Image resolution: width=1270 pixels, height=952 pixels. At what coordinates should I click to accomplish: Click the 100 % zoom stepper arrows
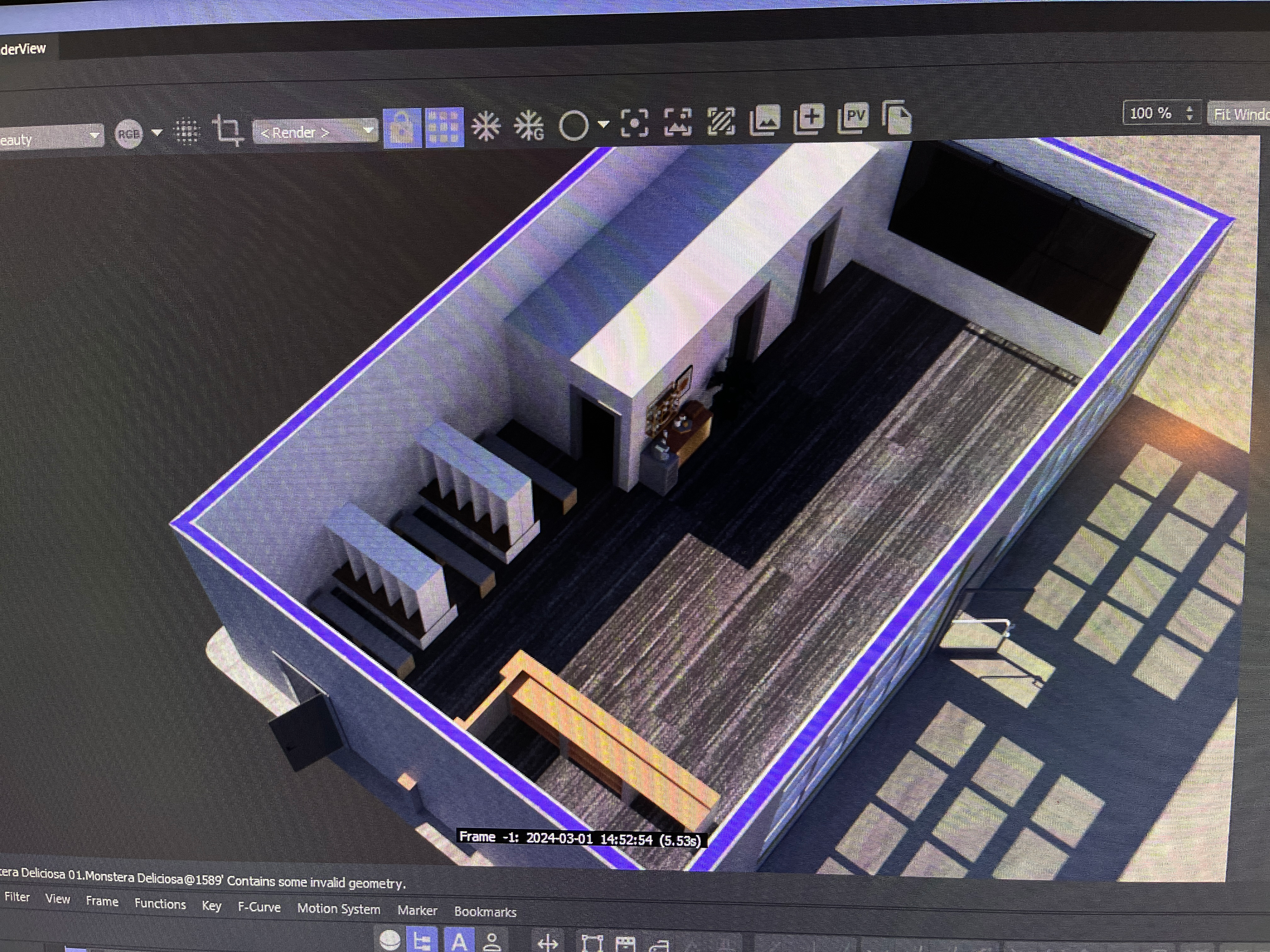click(x=1190, y=113)
